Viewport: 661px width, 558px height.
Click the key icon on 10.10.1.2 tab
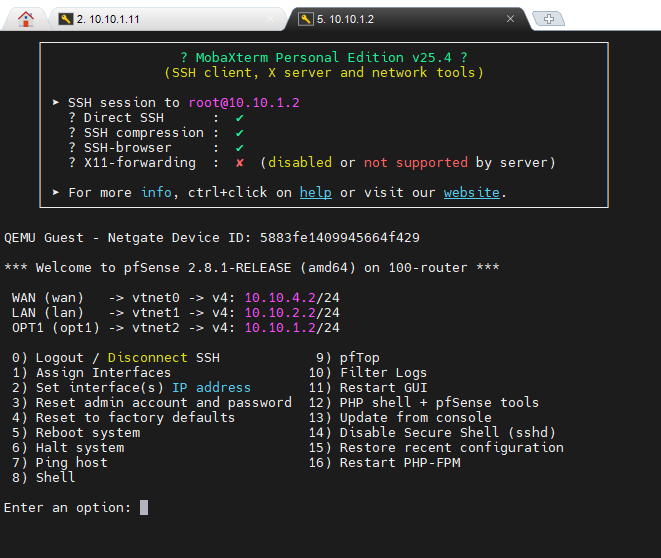pos(306,19)
